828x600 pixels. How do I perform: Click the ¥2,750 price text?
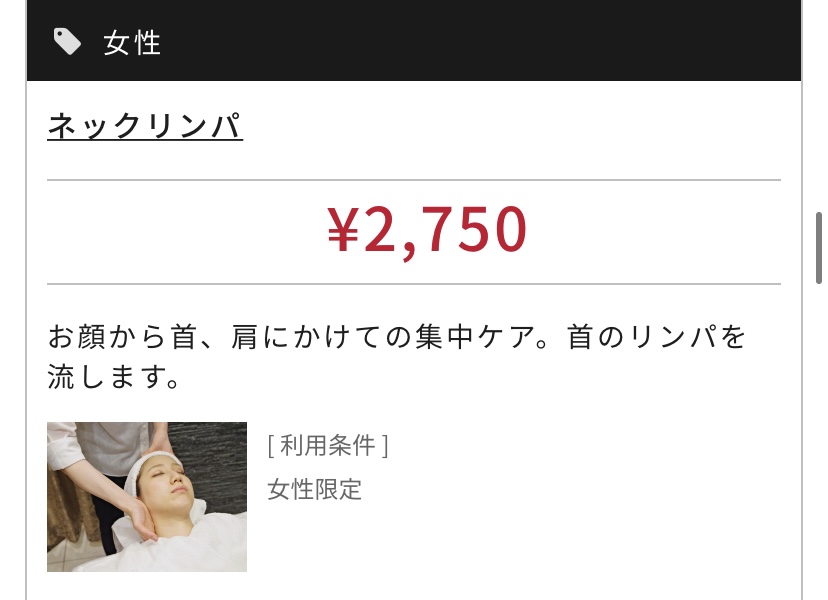[427, 230]
